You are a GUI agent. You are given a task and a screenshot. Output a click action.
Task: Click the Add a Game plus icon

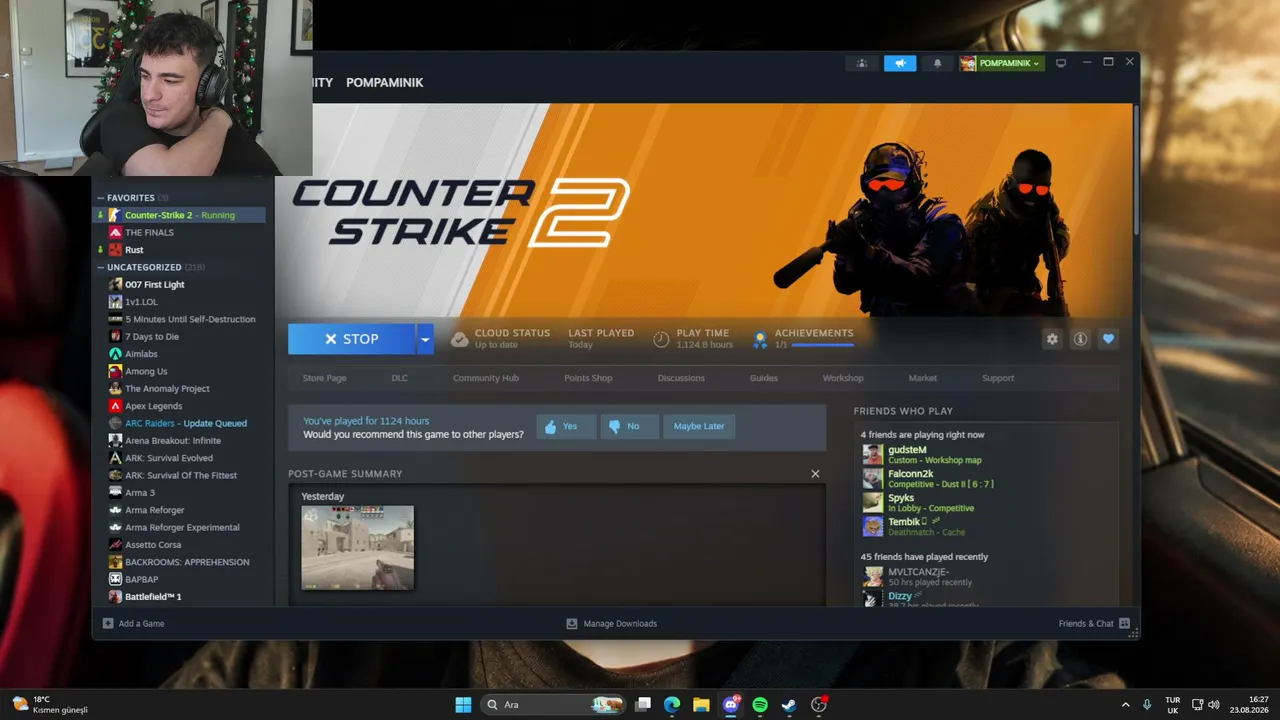[x=108, y=623]
